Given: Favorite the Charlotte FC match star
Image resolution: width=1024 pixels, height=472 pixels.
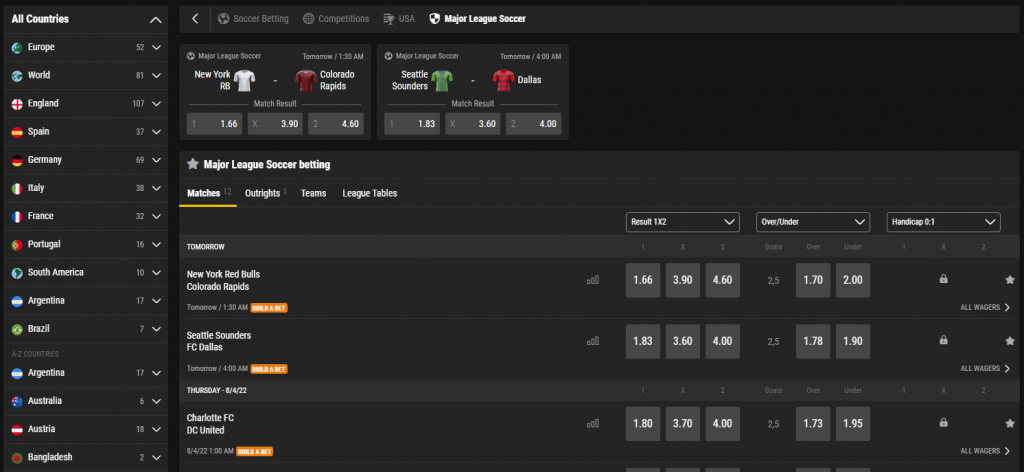Looking at the screenshot, I should point(1010,423).
